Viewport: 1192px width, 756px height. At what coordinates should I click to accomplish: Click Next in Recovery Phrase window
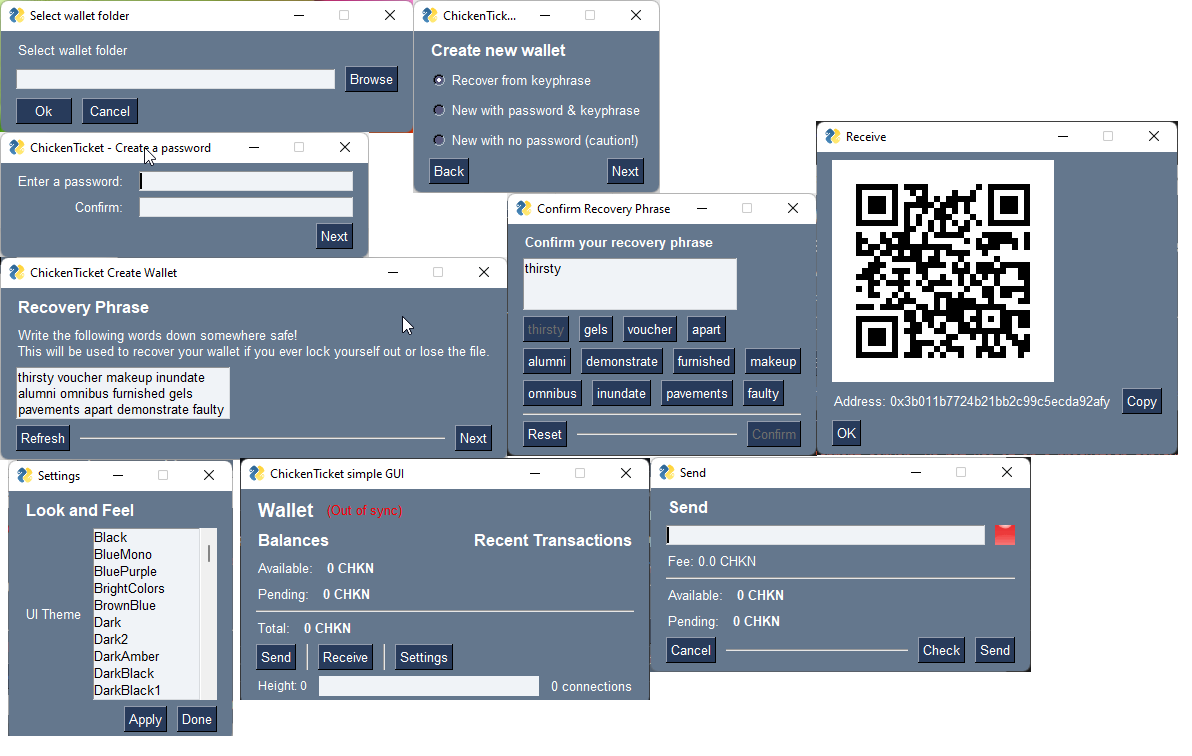click(x=473, y=438)
